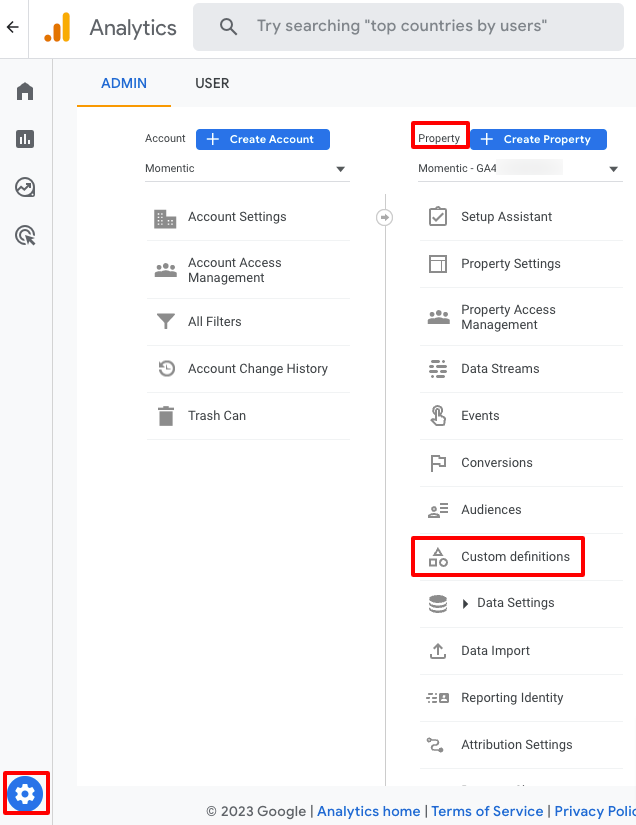The image size is (636, 825).
Task: Open the Privacy Policy link
Action: point(594,811)
